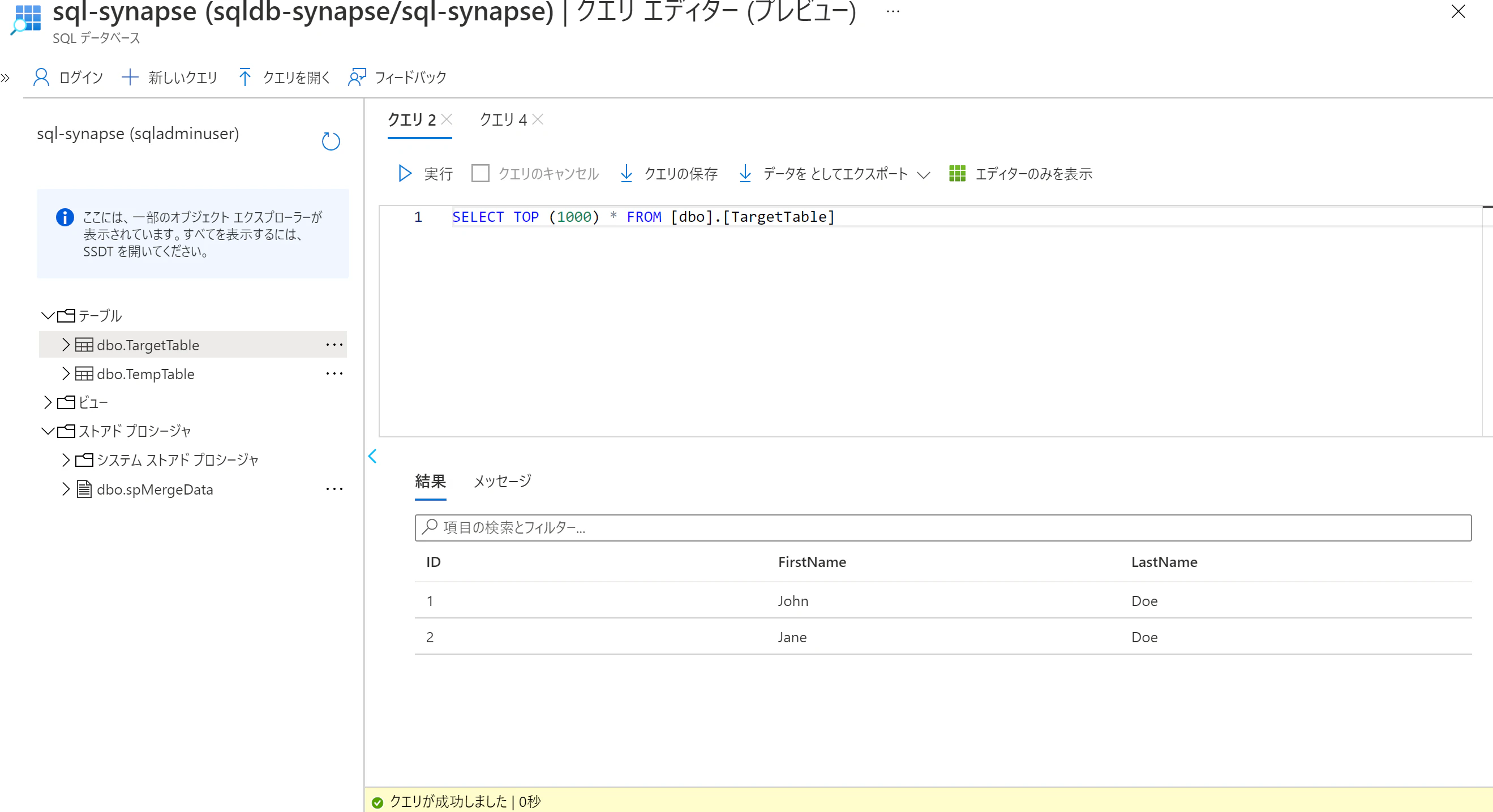Expand the left navigation menu chevrons
Image resolution: width=1493 pixels, height=812 pixels.
coord(5,78)
